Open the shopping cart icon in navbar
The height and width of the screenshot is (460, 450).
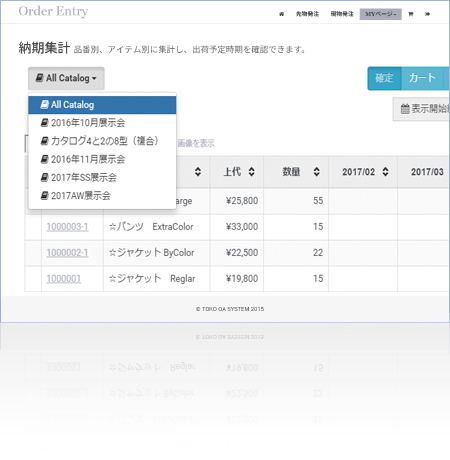coord(411,14)
